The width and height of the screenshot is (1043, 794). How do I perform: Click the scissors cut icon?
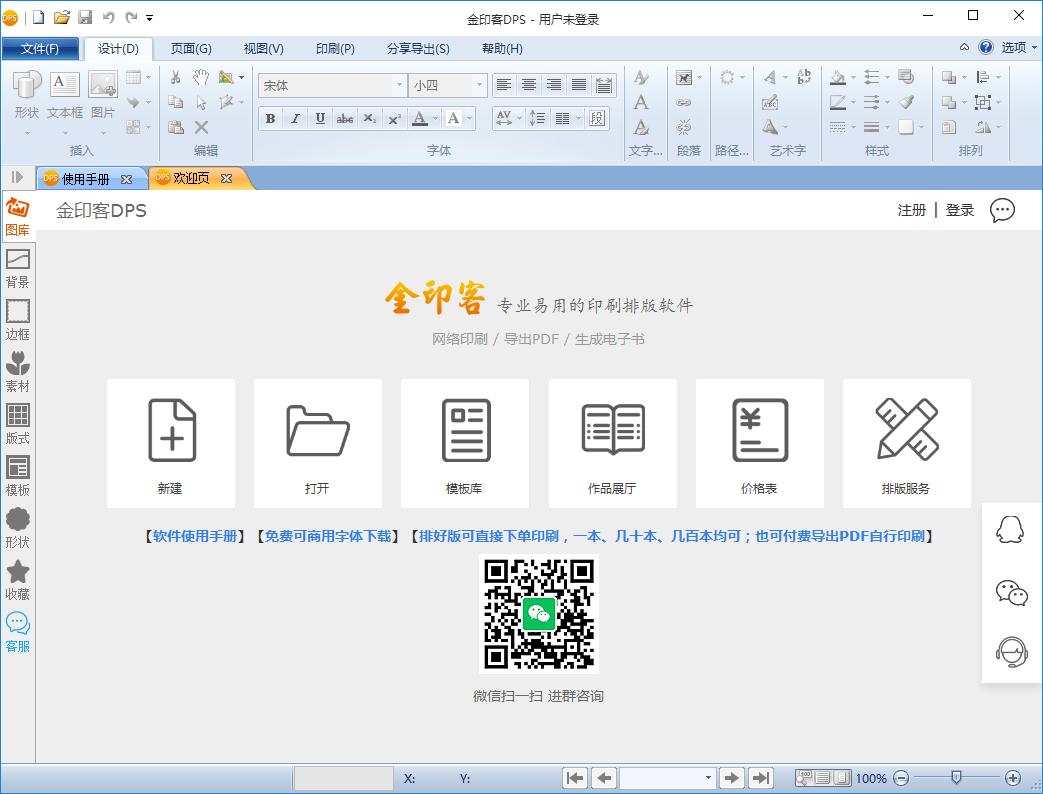(x=176, y=77)
